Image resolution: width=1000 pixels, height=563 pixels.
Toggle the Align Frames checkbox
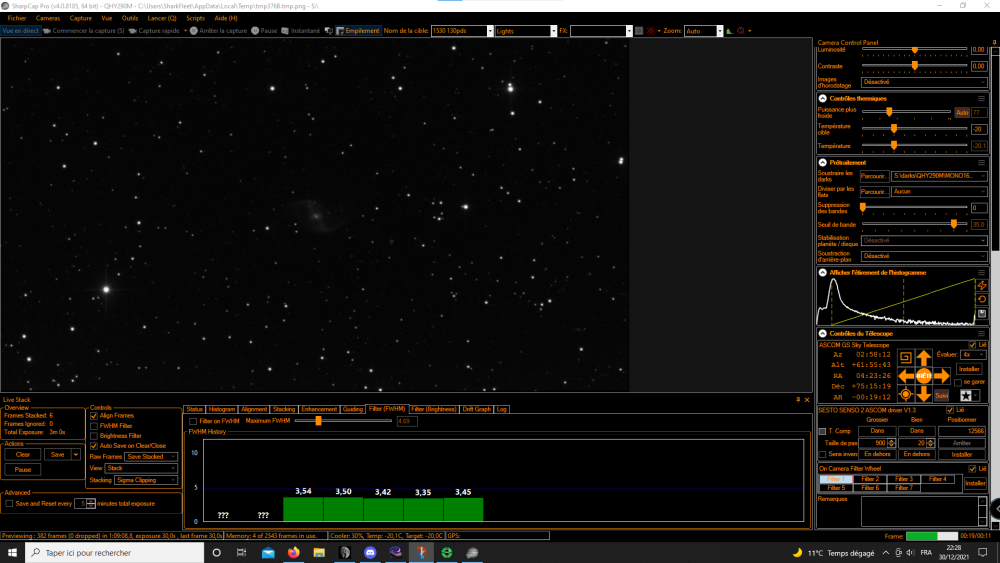click(x=94, y=416)
